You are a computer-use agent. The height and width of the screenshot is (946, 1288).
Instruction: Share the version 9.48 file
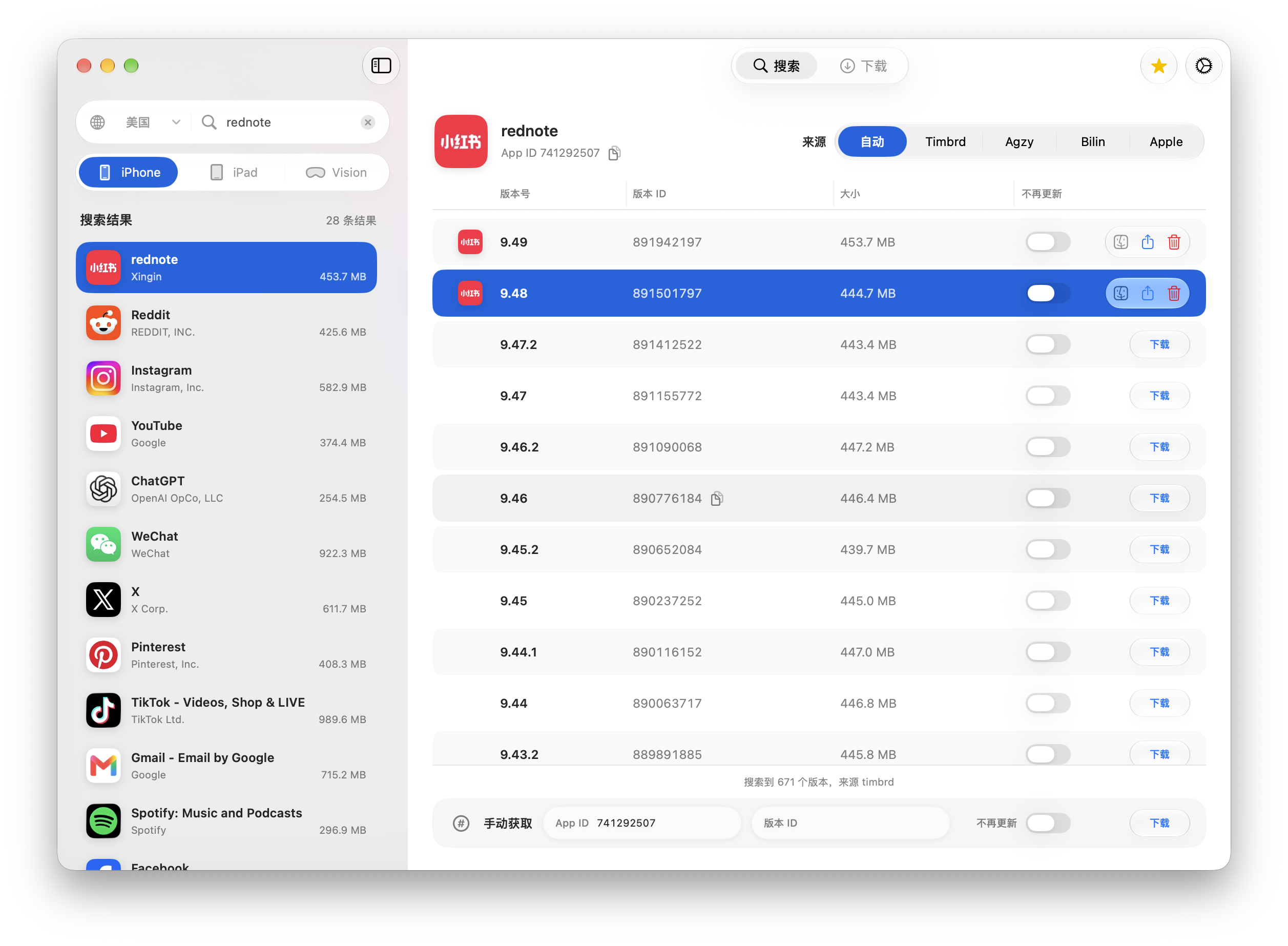click(1147, 293)
